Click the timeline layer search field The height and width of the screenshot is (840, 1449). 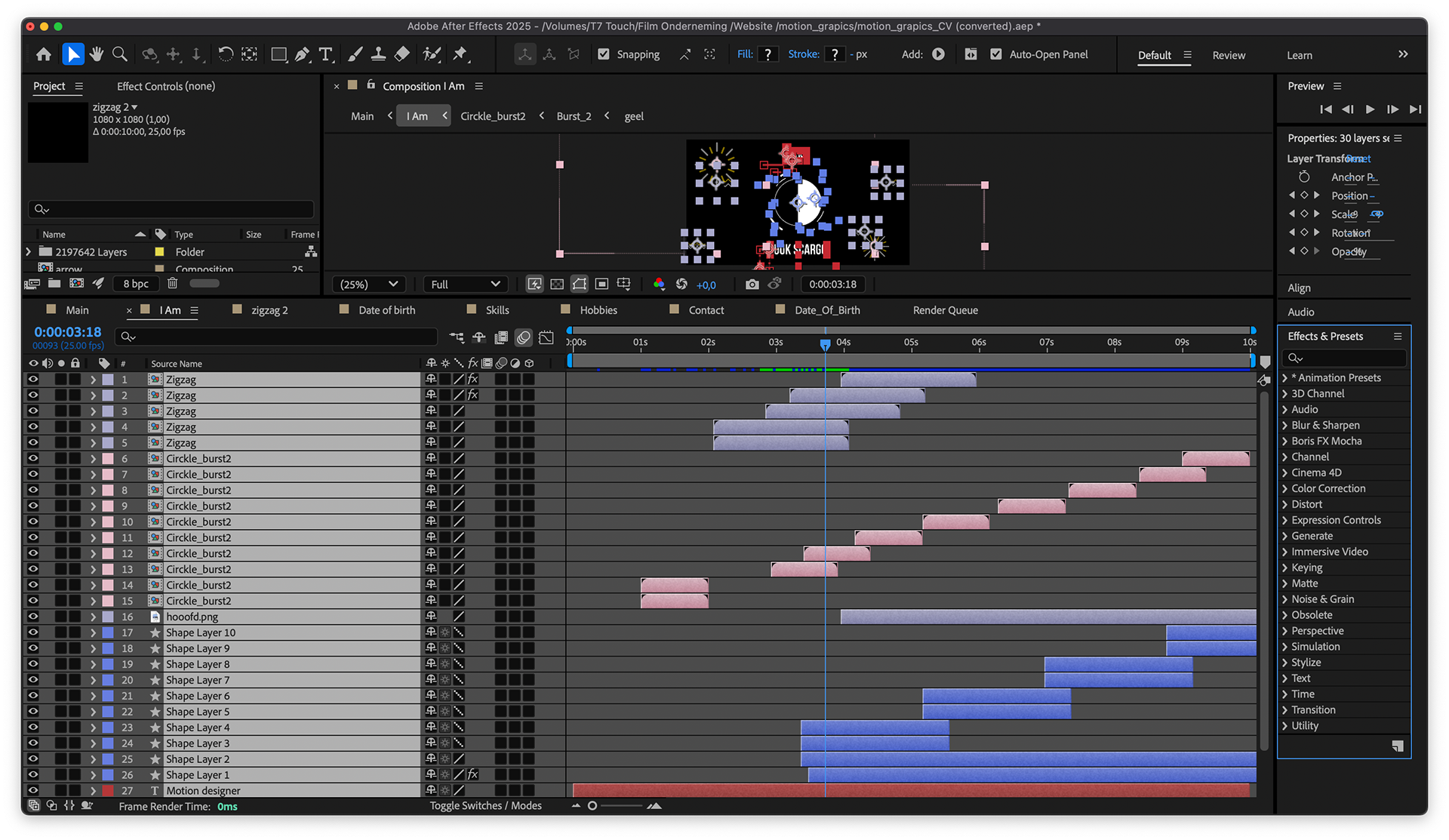[279, 337]
